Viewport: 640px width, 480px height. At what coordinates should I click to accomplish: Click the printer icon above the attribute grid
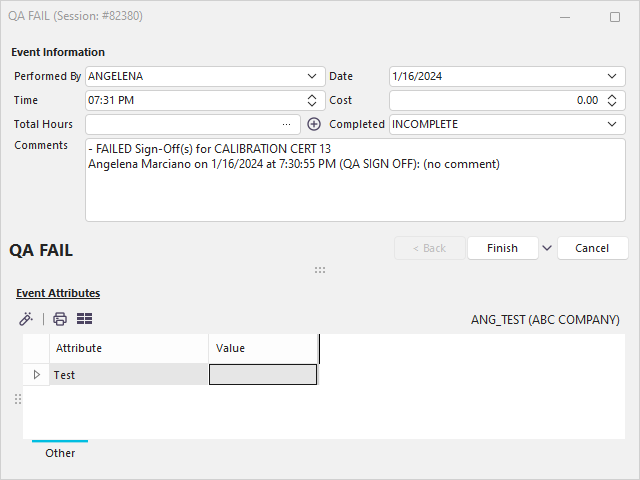tap(60, 319)
